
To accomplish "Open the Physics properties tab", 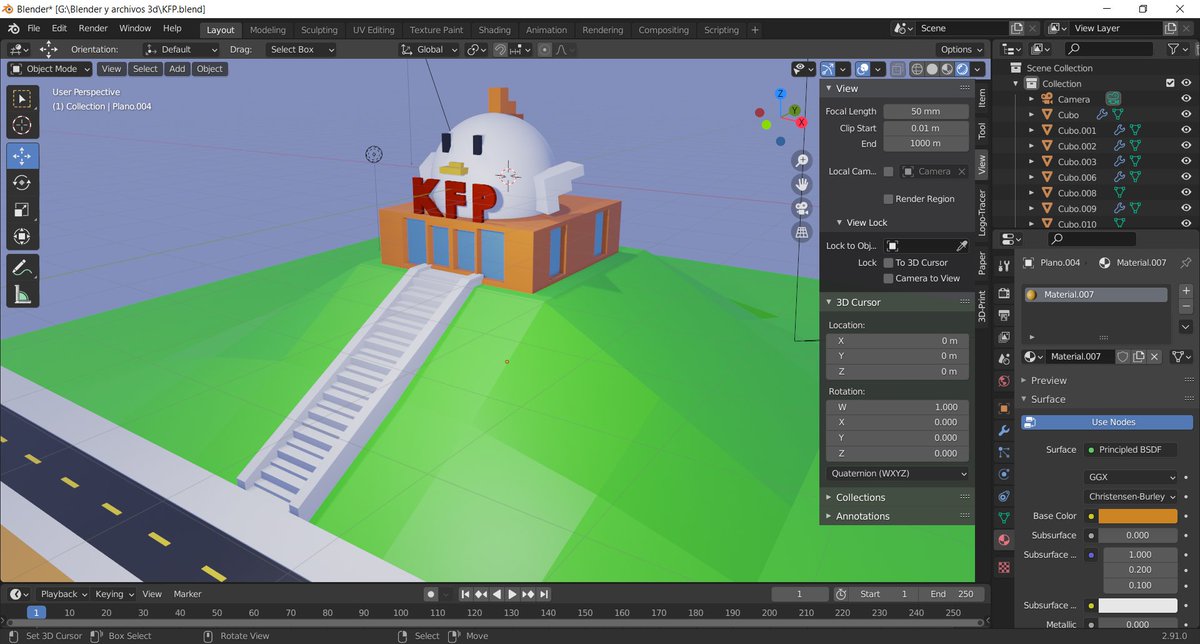I will pos(1004,474).
